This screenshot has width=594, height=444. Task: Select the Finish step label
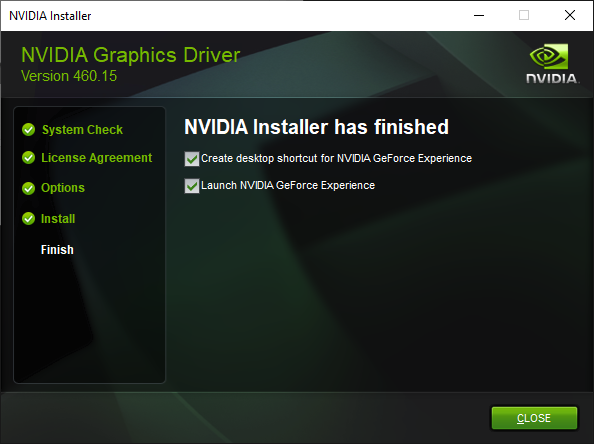coord(57,250)
